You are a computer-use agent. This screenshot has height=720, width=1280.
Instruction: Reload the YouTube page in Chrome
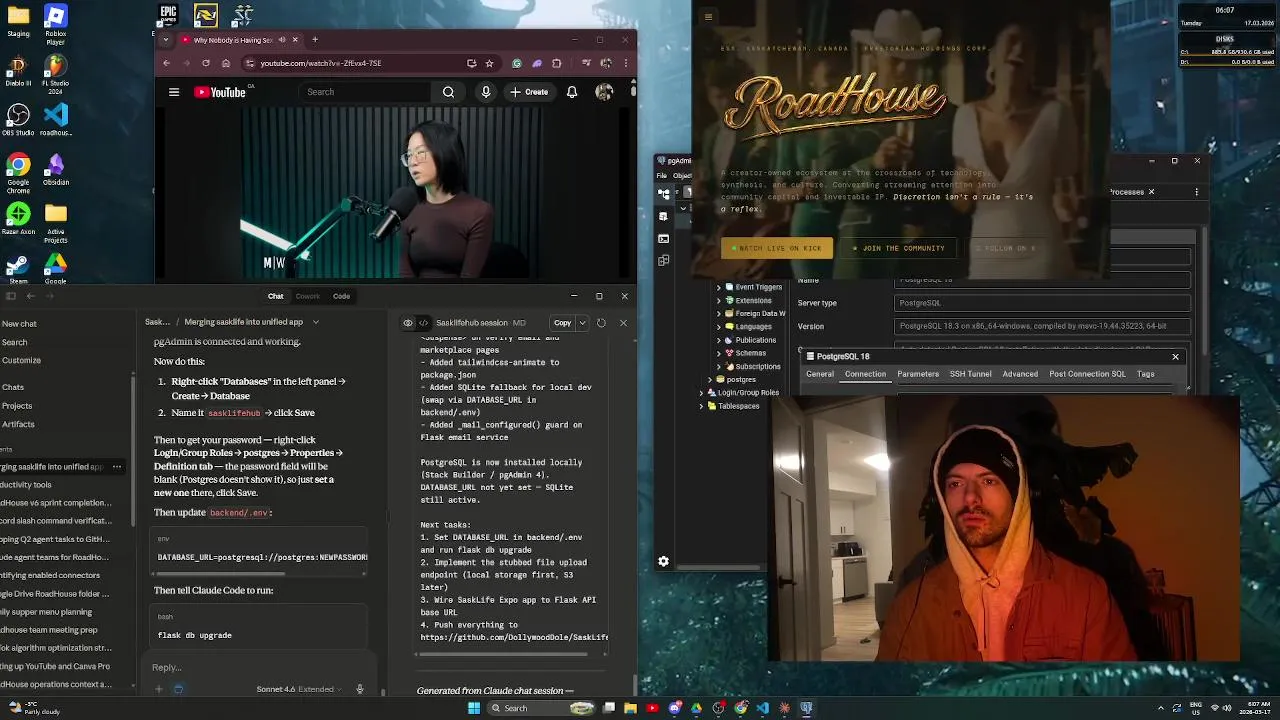(206, 63)
